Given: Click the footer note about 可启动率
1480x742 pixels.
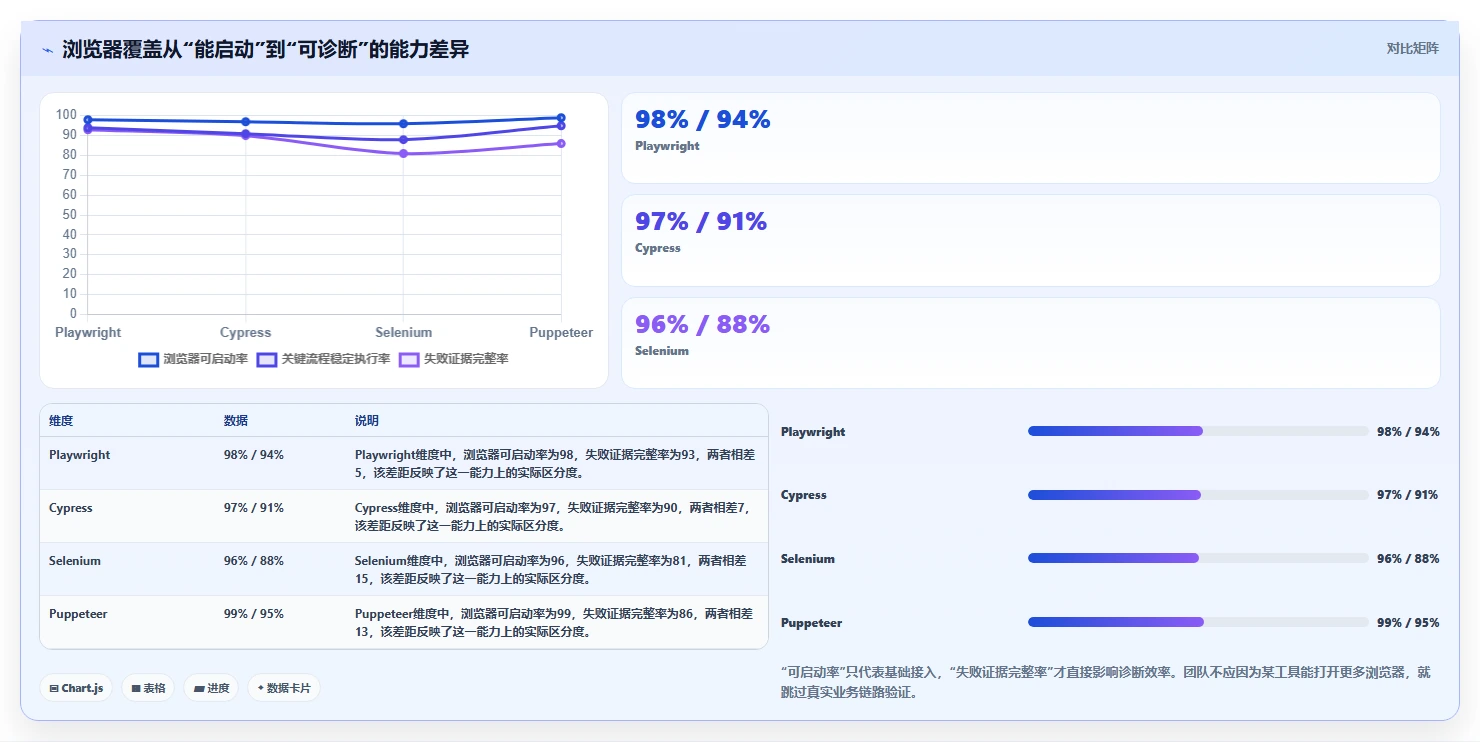Looking at the screenshot, I should click(1106, 682).
